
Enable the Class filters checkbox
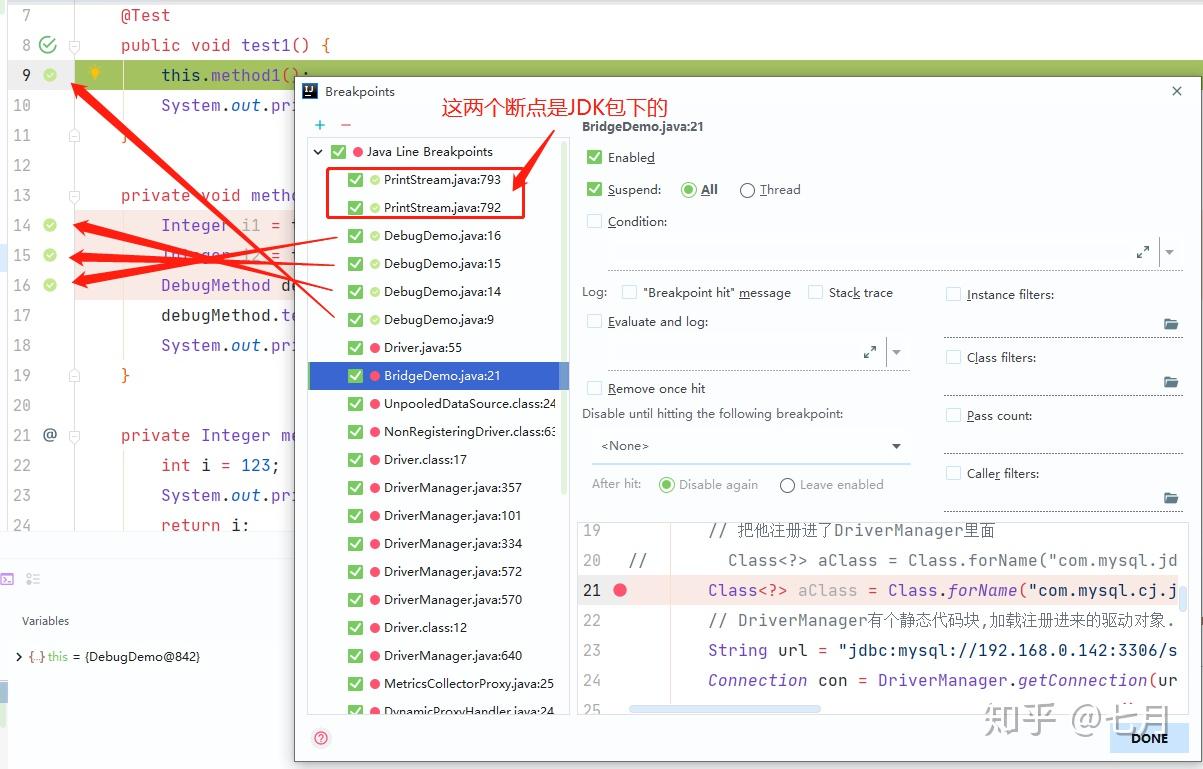[953, 357]
